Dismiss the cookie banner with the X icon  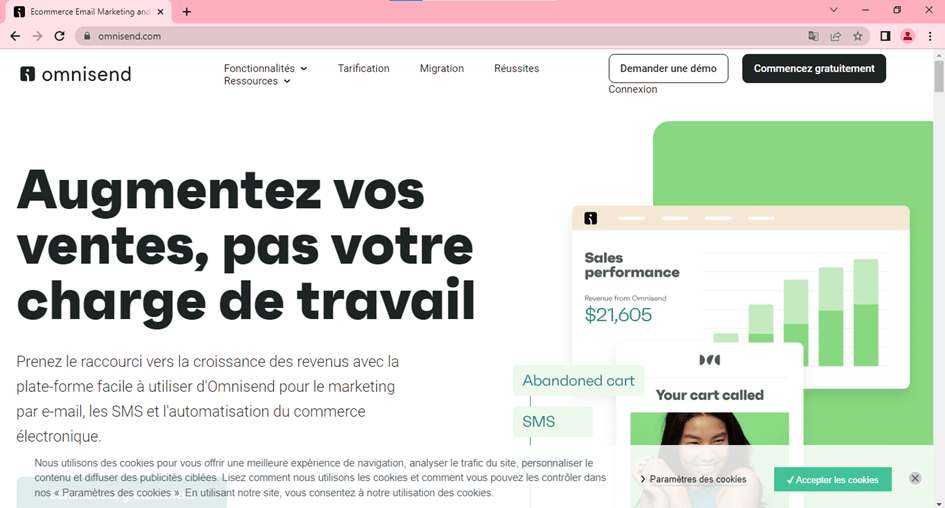point(915,479)
